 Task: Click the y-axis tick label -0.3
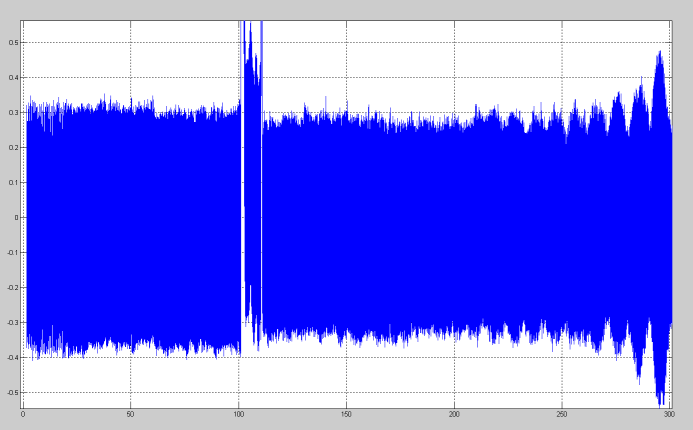click(12, 323)
